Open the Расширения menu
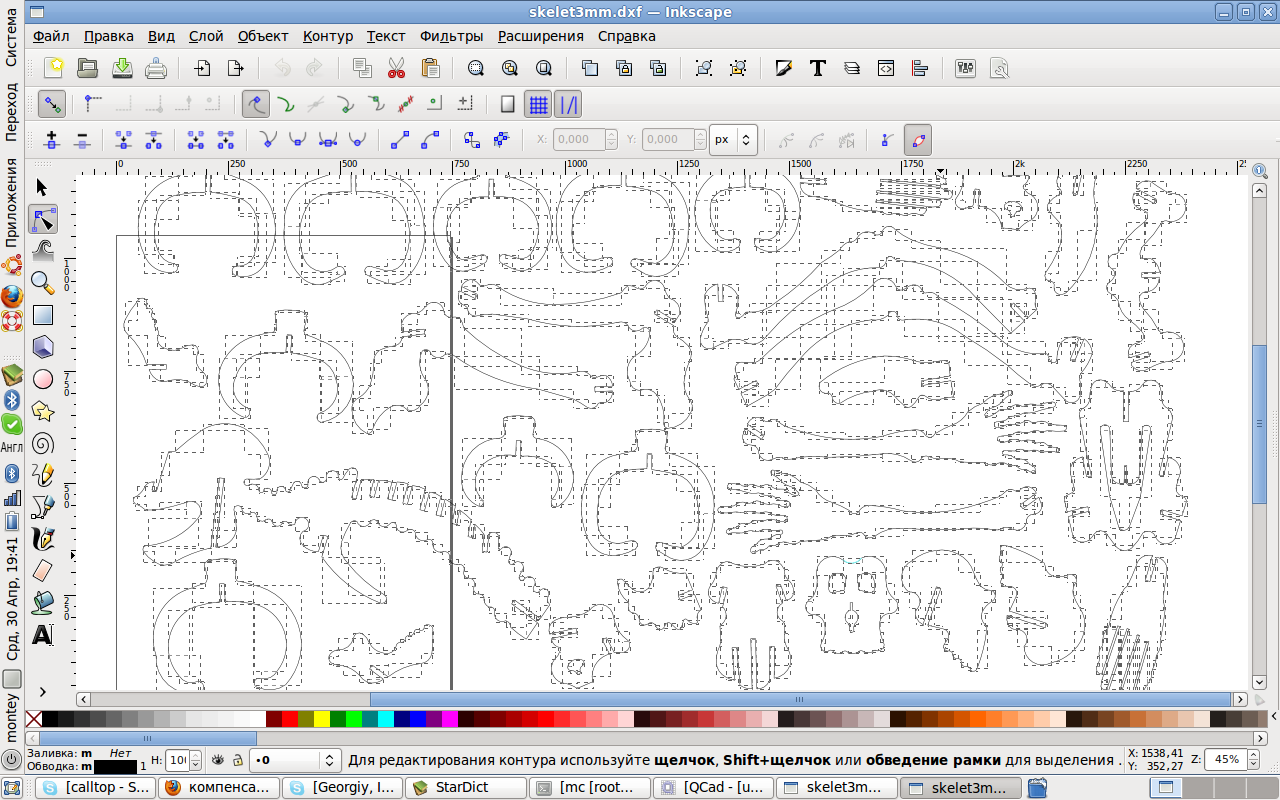The height and width of the screenshot is (800, 1280). pos(541,36)
